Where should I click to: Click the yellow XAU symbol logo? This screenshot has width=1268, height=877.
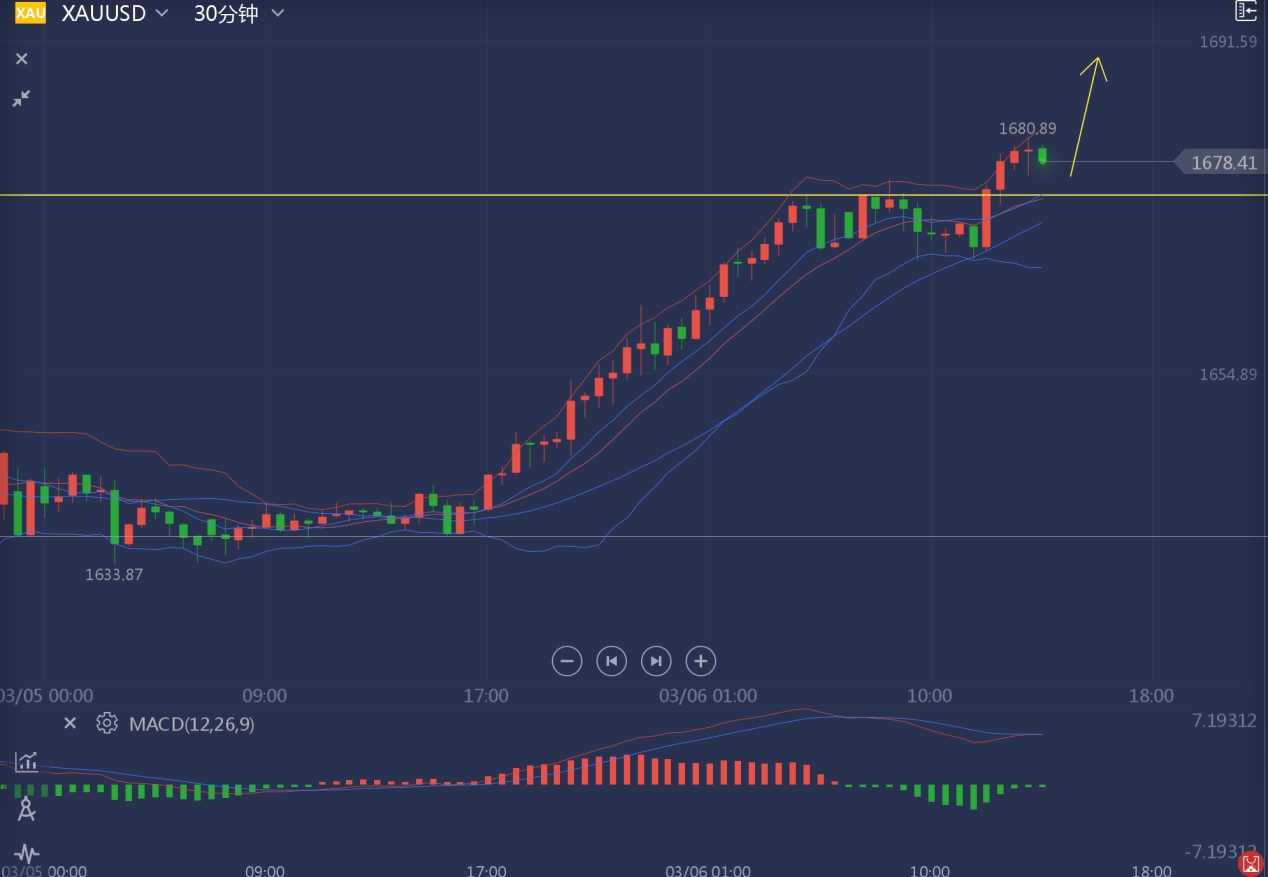30,13
